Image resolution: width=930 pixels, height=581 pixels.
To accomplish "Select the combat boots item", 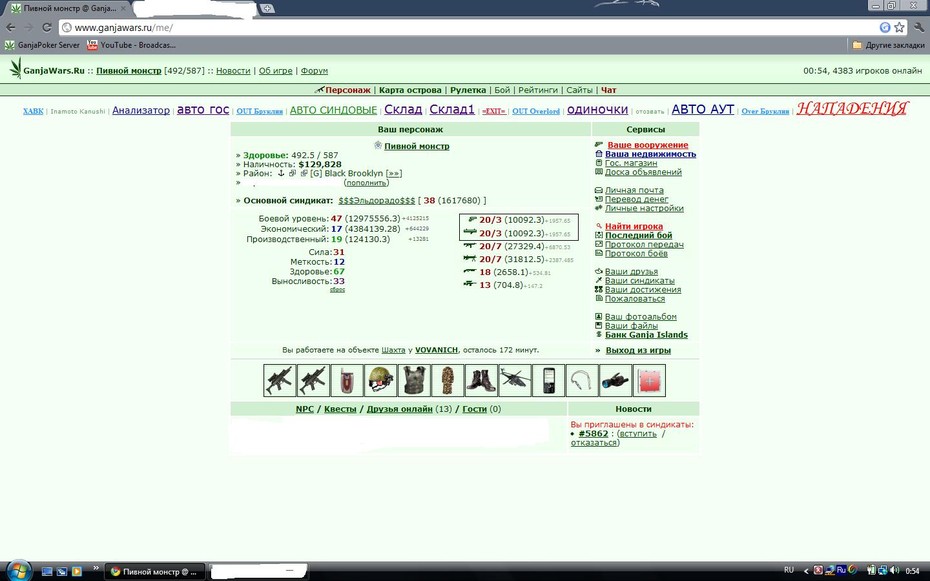I will coord(481,381).
